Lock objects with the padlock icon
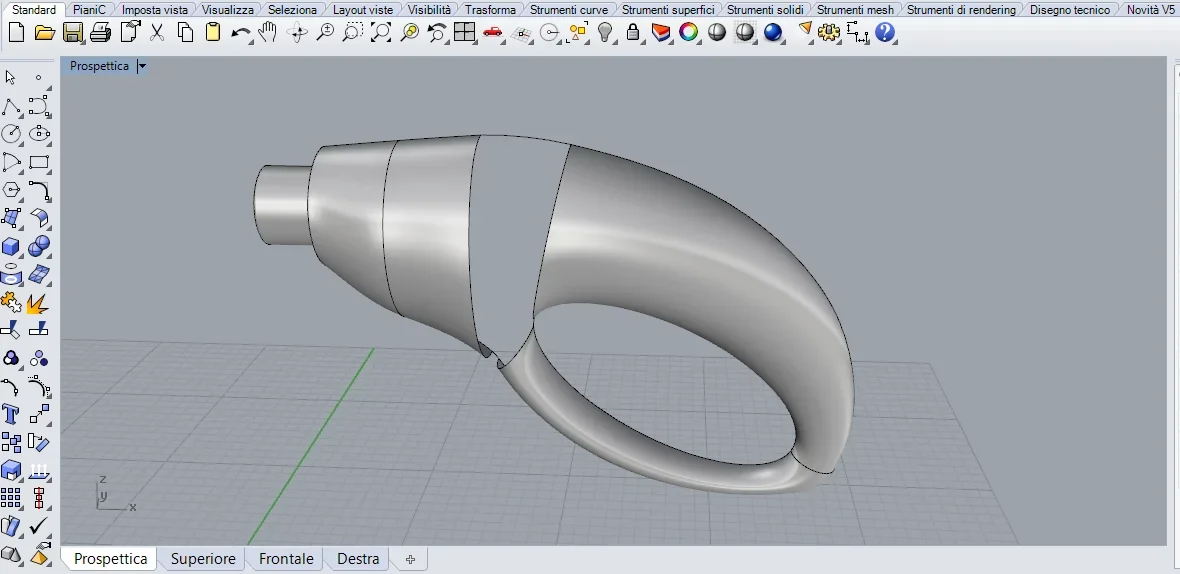The height and width of the screenshot is (574, 1180). 633,32
